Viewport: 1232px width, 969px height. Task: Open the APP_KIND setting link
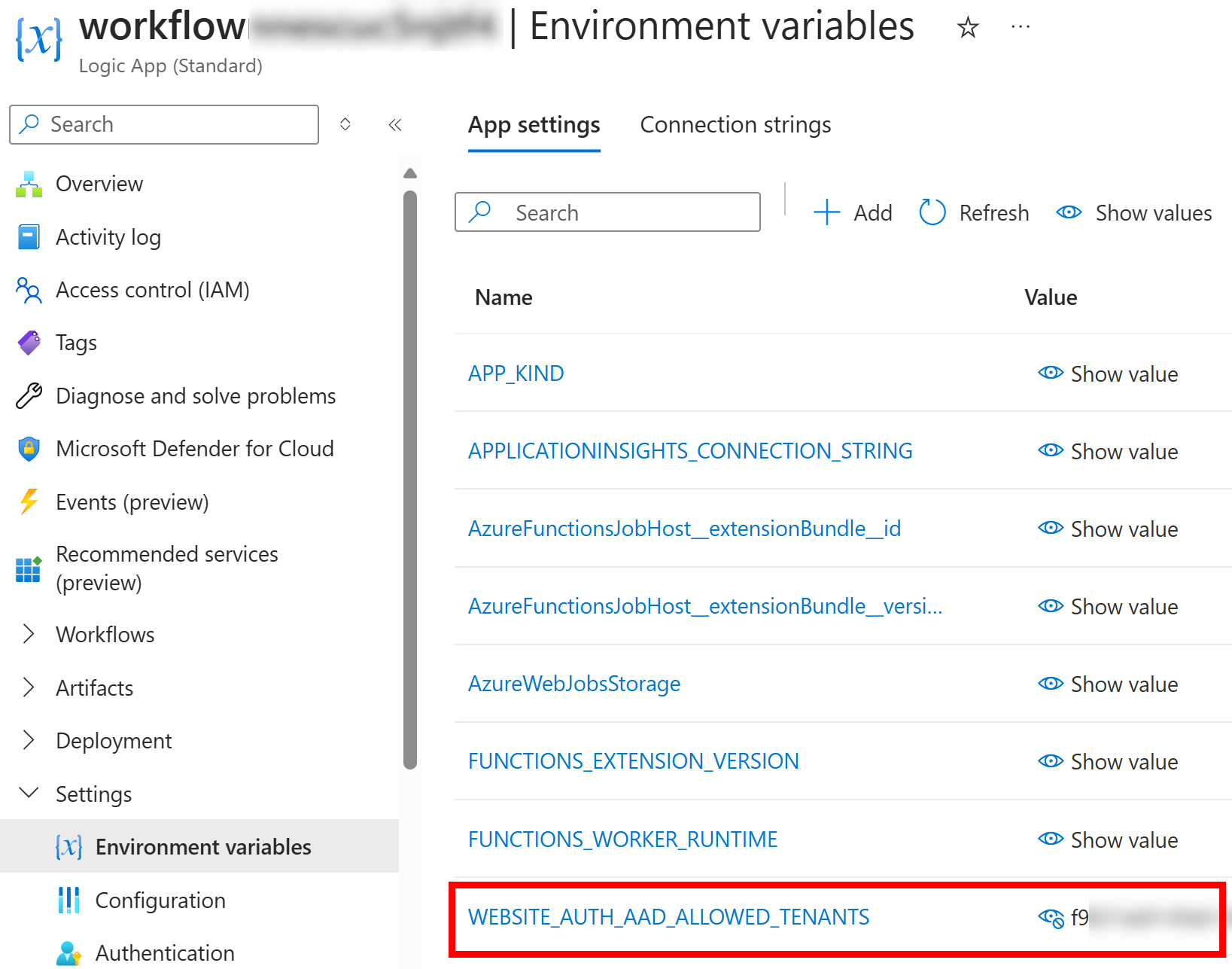coord(516,373)
